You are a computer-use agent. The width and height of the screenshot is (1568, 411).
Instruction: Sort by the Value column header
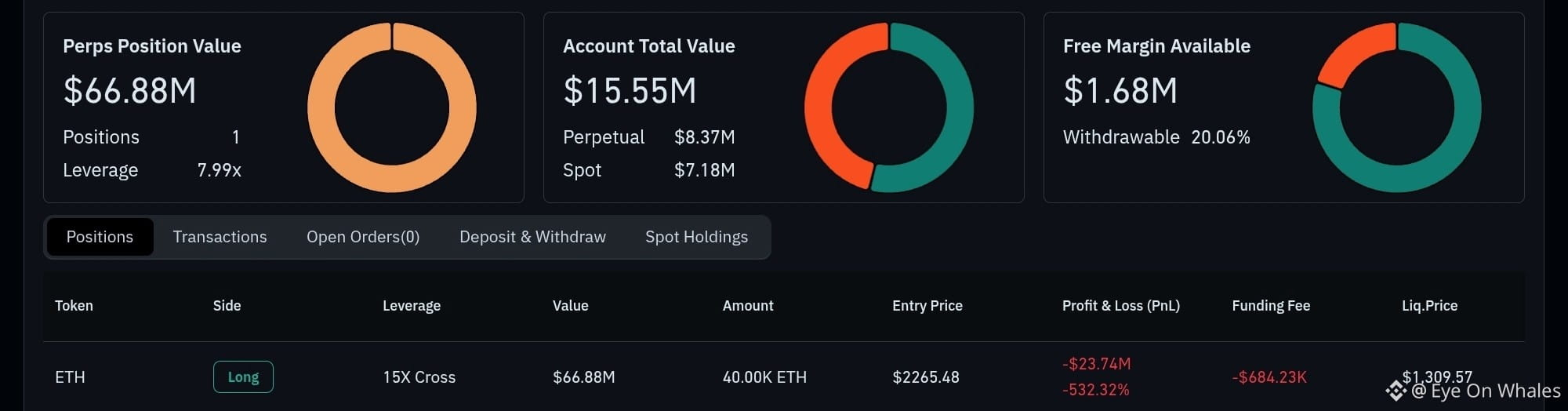coord(571,306)
